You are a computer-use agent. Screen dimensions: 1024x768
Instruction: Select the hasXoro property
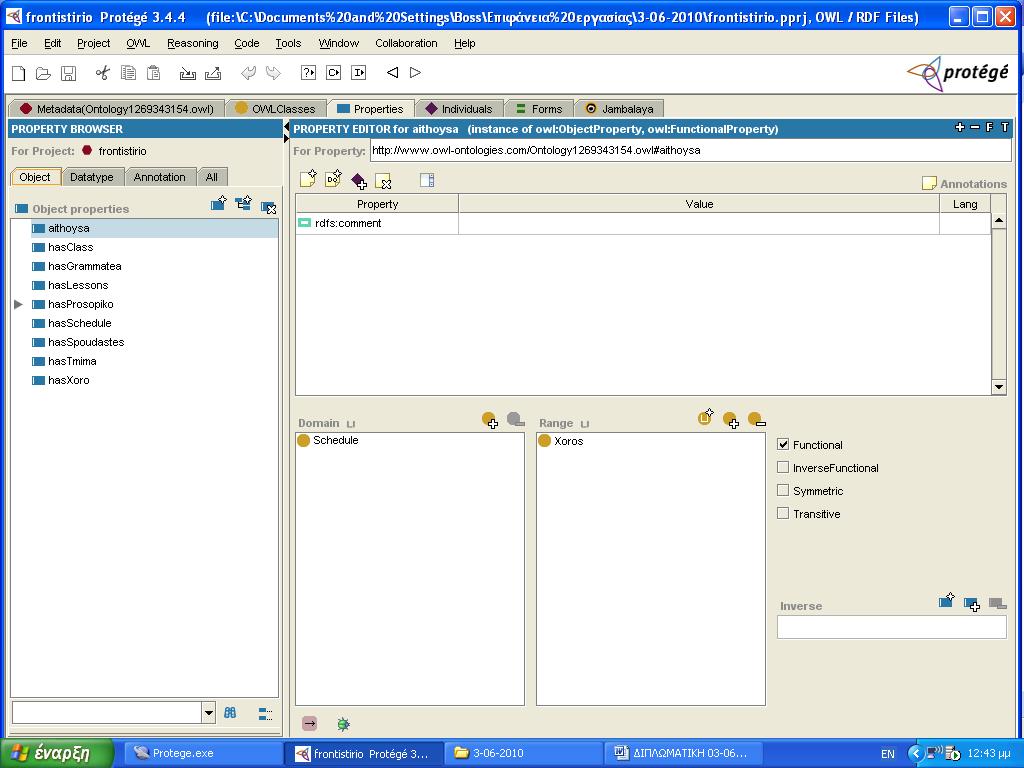pyautogui.click(x=69, y=379)
